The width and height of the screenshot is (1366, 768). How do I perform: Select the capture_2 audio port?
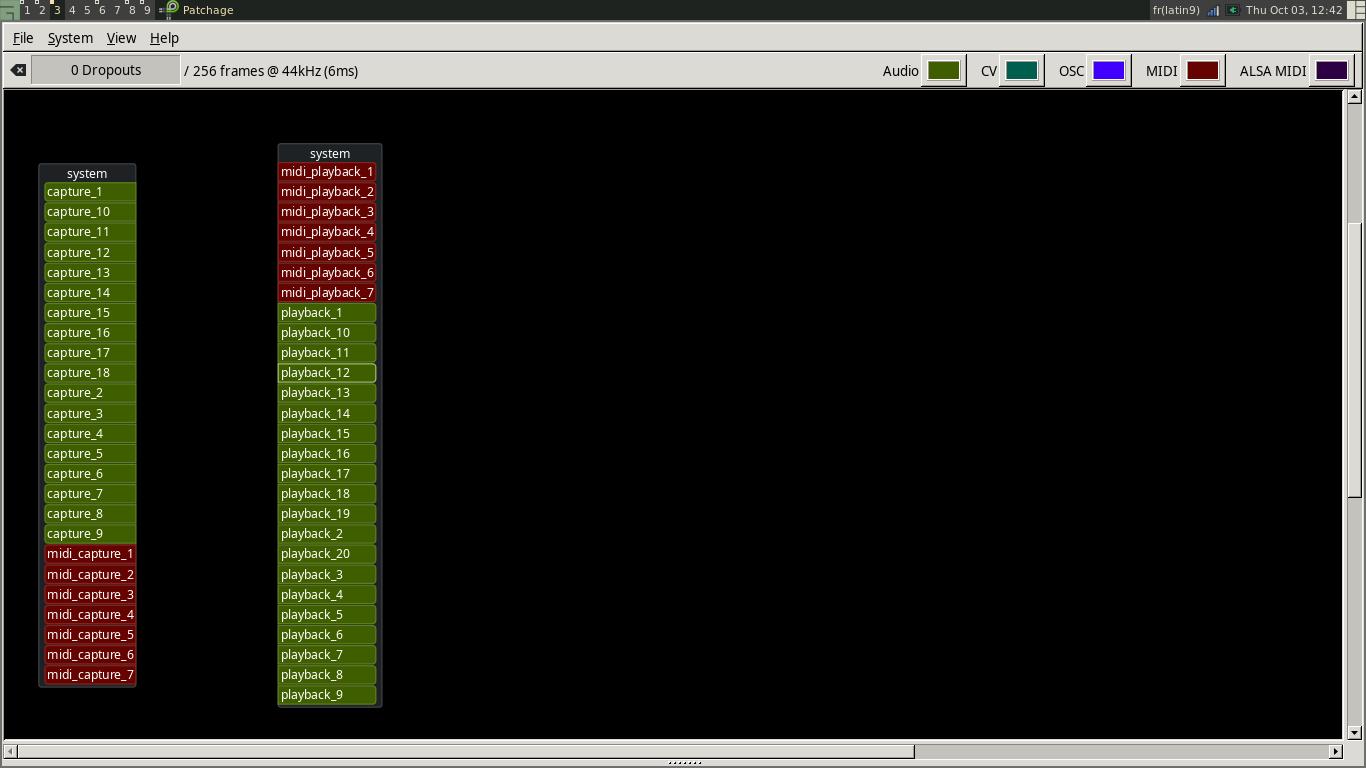pos(90,393)
